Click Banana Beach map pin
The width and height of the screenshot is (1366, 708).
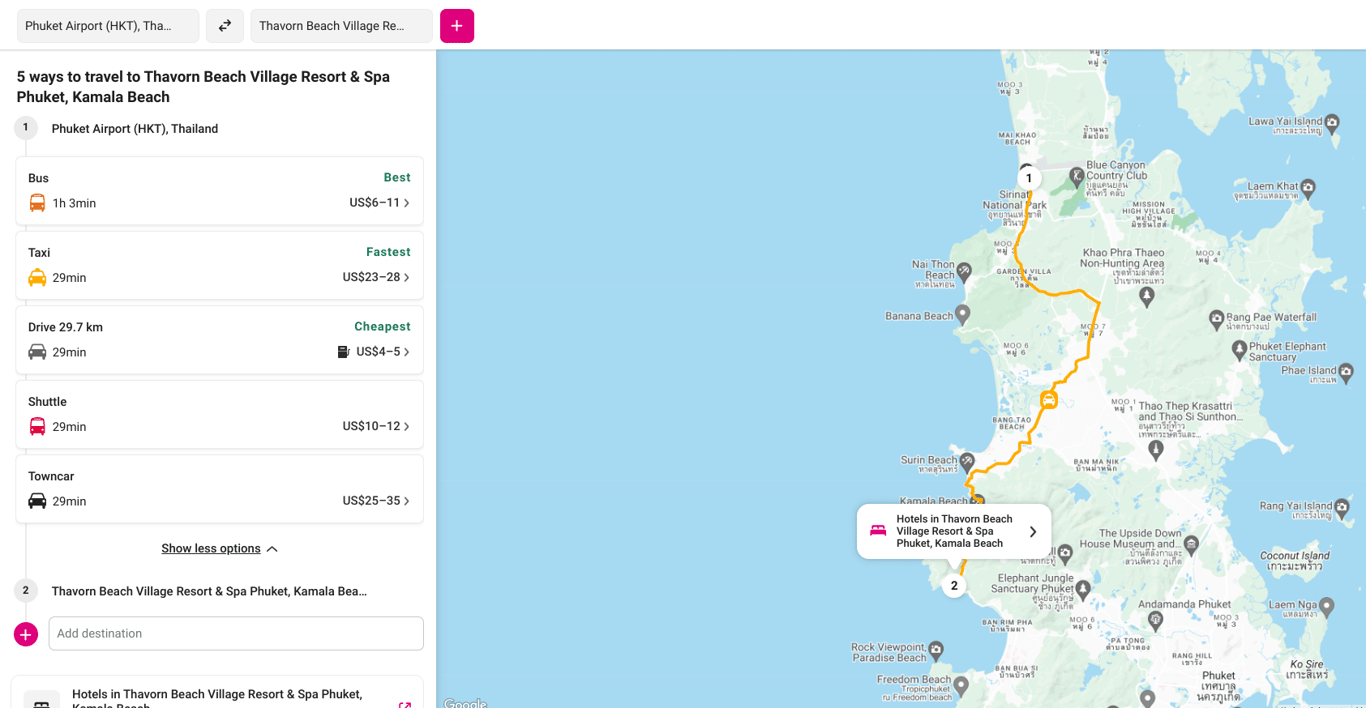click(x=962, y=314)
